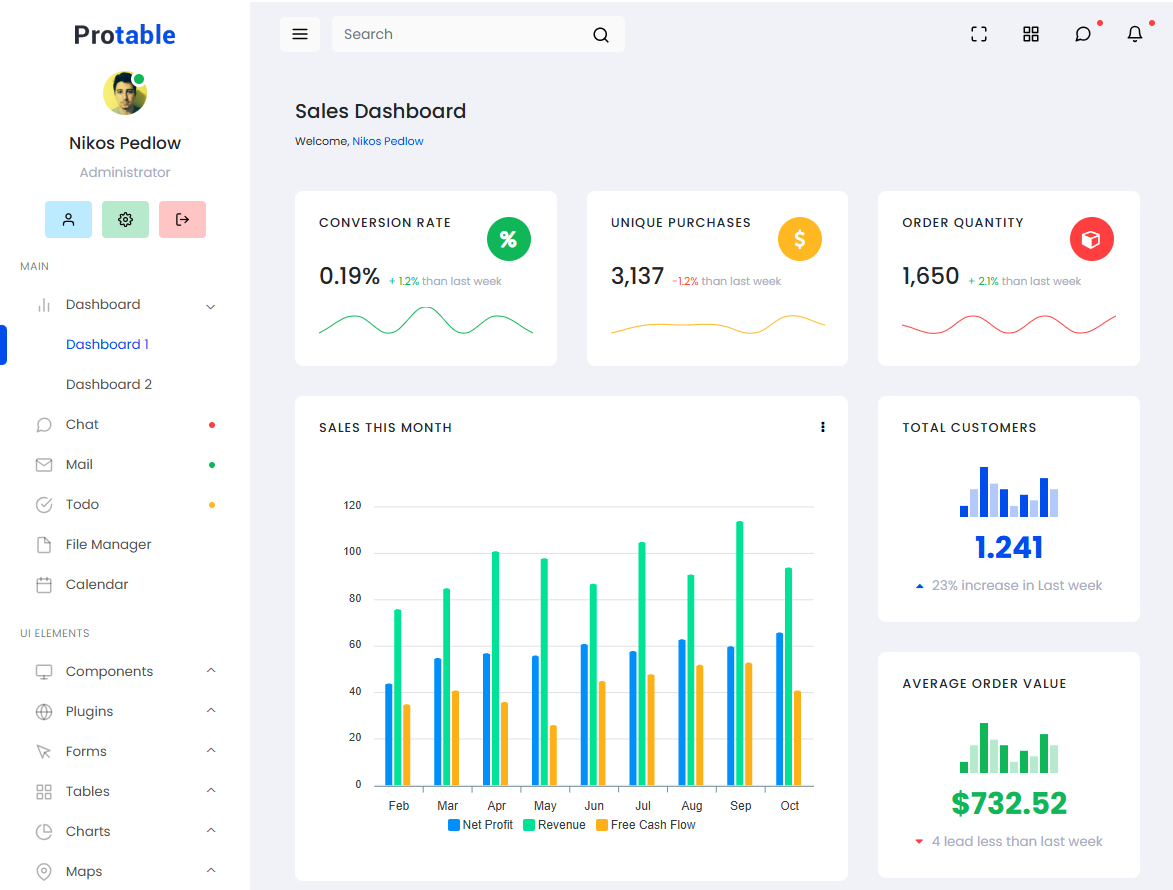Open the green settings gear button
The width and height of the screenshot is (1173, 890).
click(125, 220)
